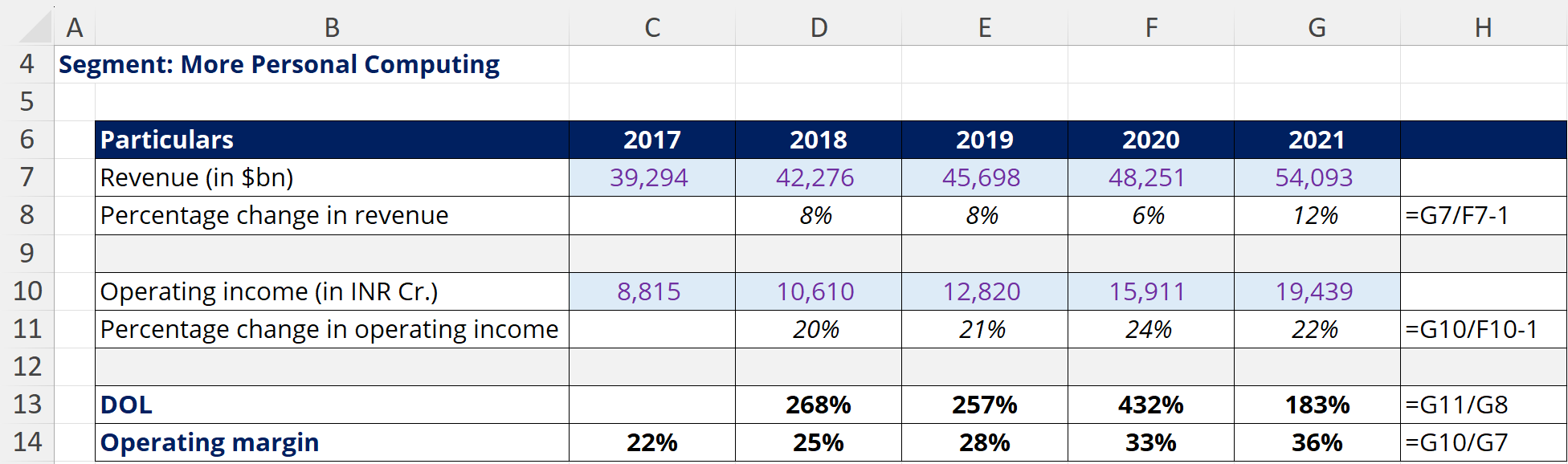Click the 2021 column header cell
The width and height of the screenshot is (1568, 464).
[x=1317, y=140]
